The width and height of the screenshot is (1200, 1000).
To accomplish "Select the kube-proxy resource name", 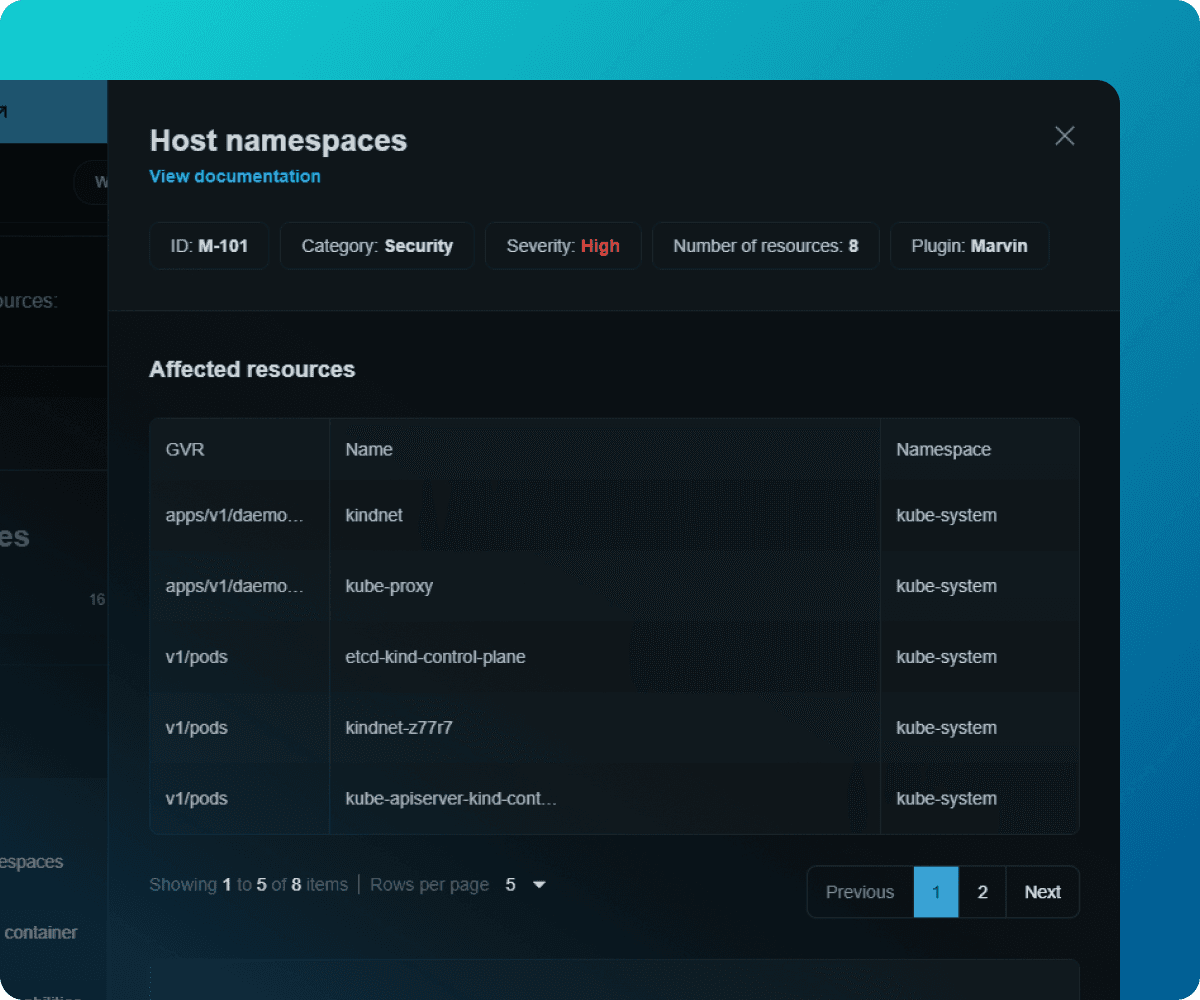I will click(x=389, y=586).
